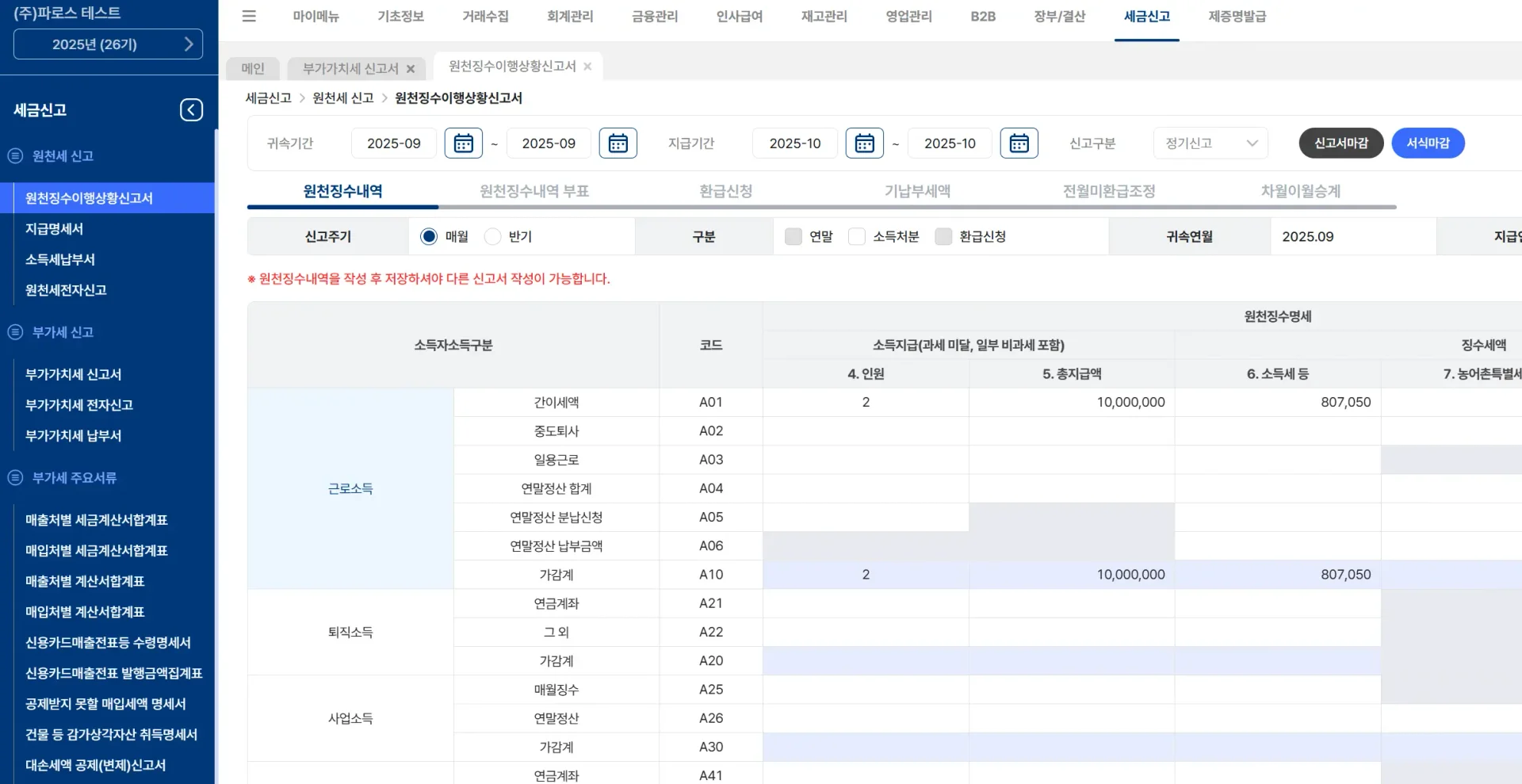
Task: Open the hamburger menu icon
Action: tap(249, 17)
